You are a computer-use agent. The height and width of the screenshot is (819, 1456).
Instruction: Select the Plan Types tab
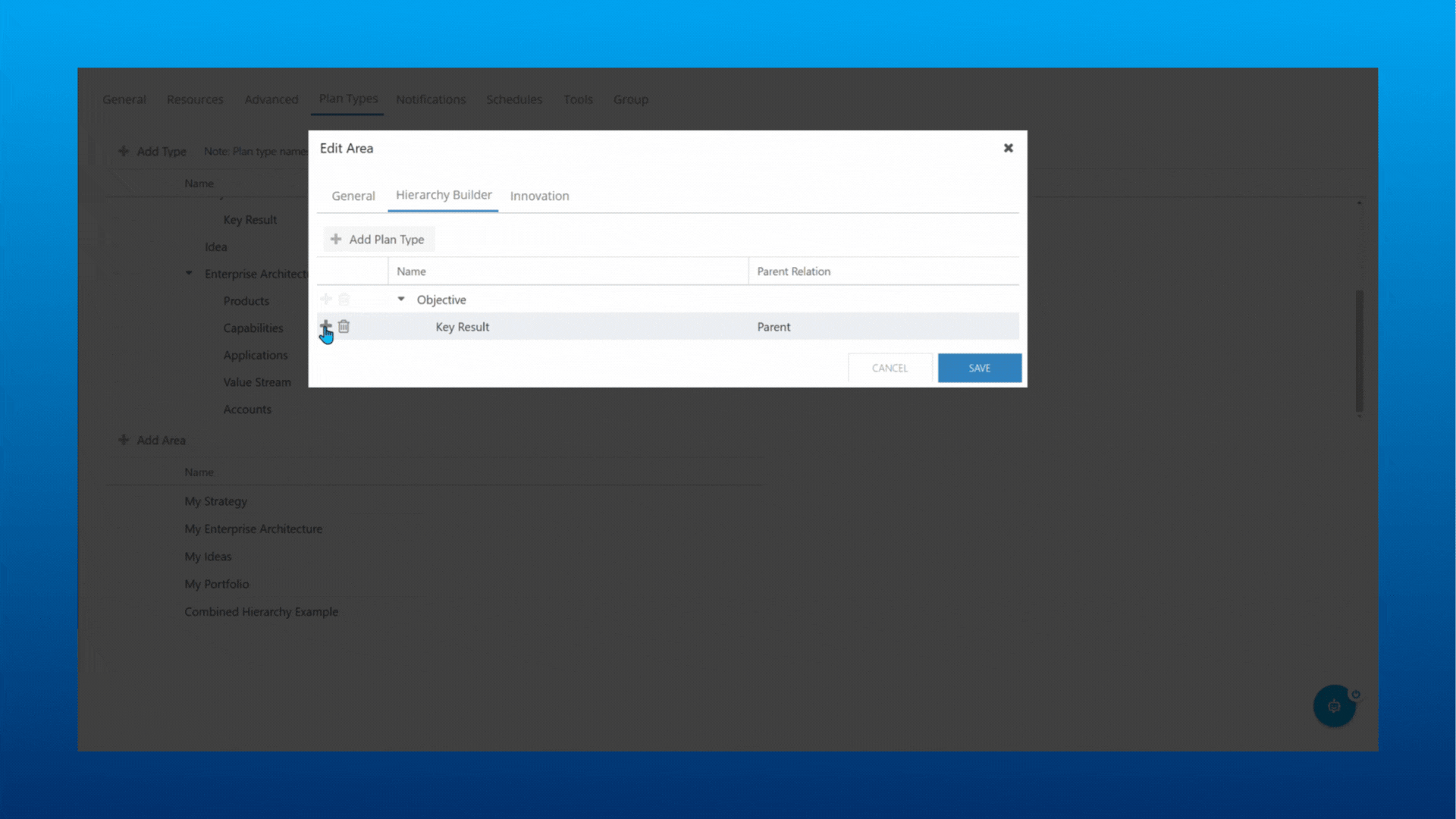click(348, 99)
